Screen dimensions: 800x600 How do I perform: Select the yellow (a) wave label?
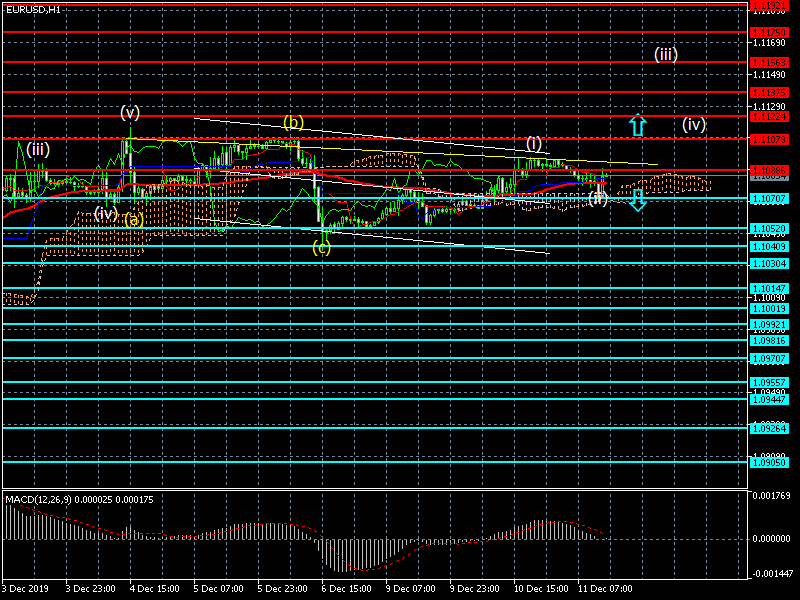pos(133,219)
